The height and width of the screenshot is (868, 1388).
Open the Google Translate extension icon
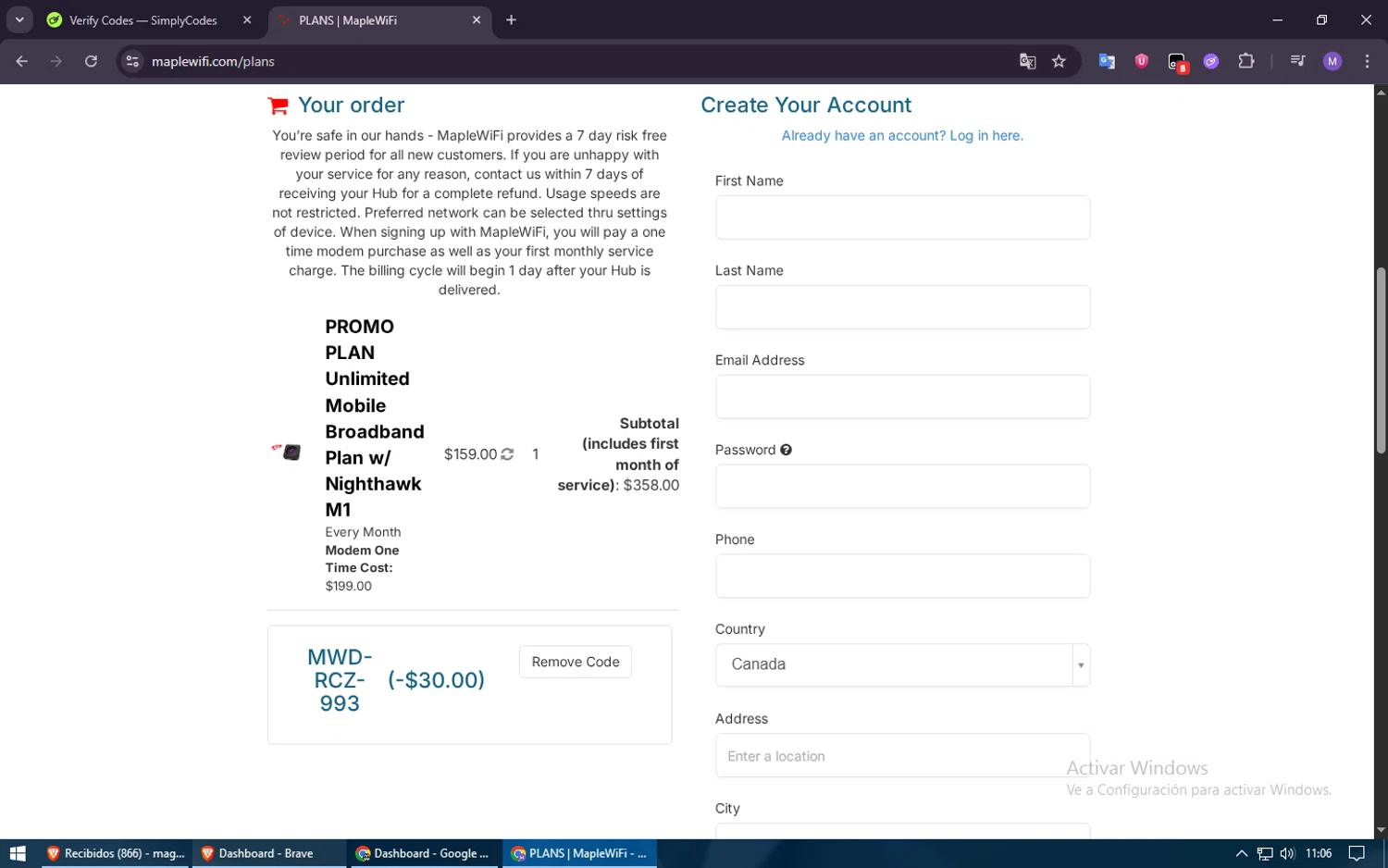1107,61
